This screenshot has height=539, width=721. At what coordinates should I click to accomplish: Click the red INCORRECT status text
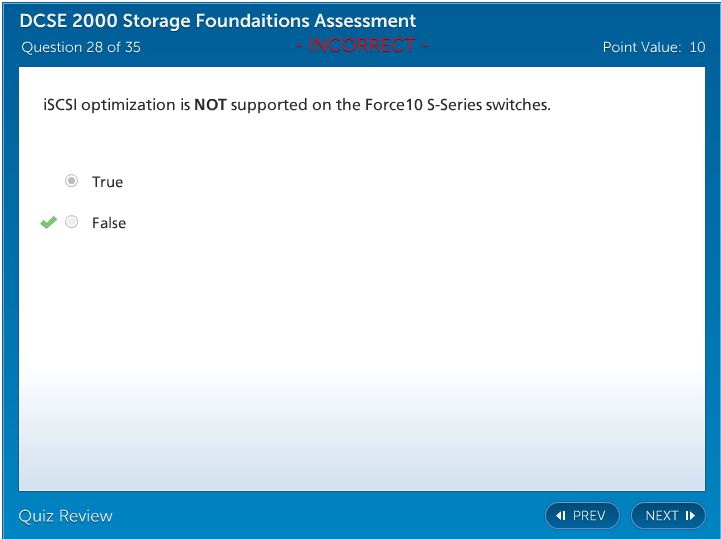tap(362, 46)
